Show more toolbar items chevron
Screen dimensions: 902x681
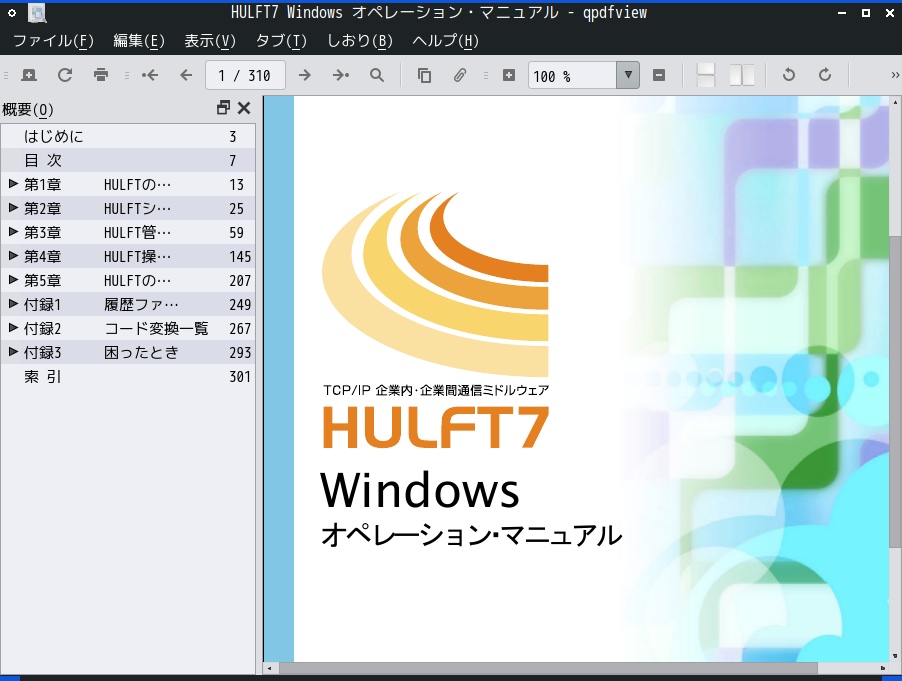click(x=895, y=75)
